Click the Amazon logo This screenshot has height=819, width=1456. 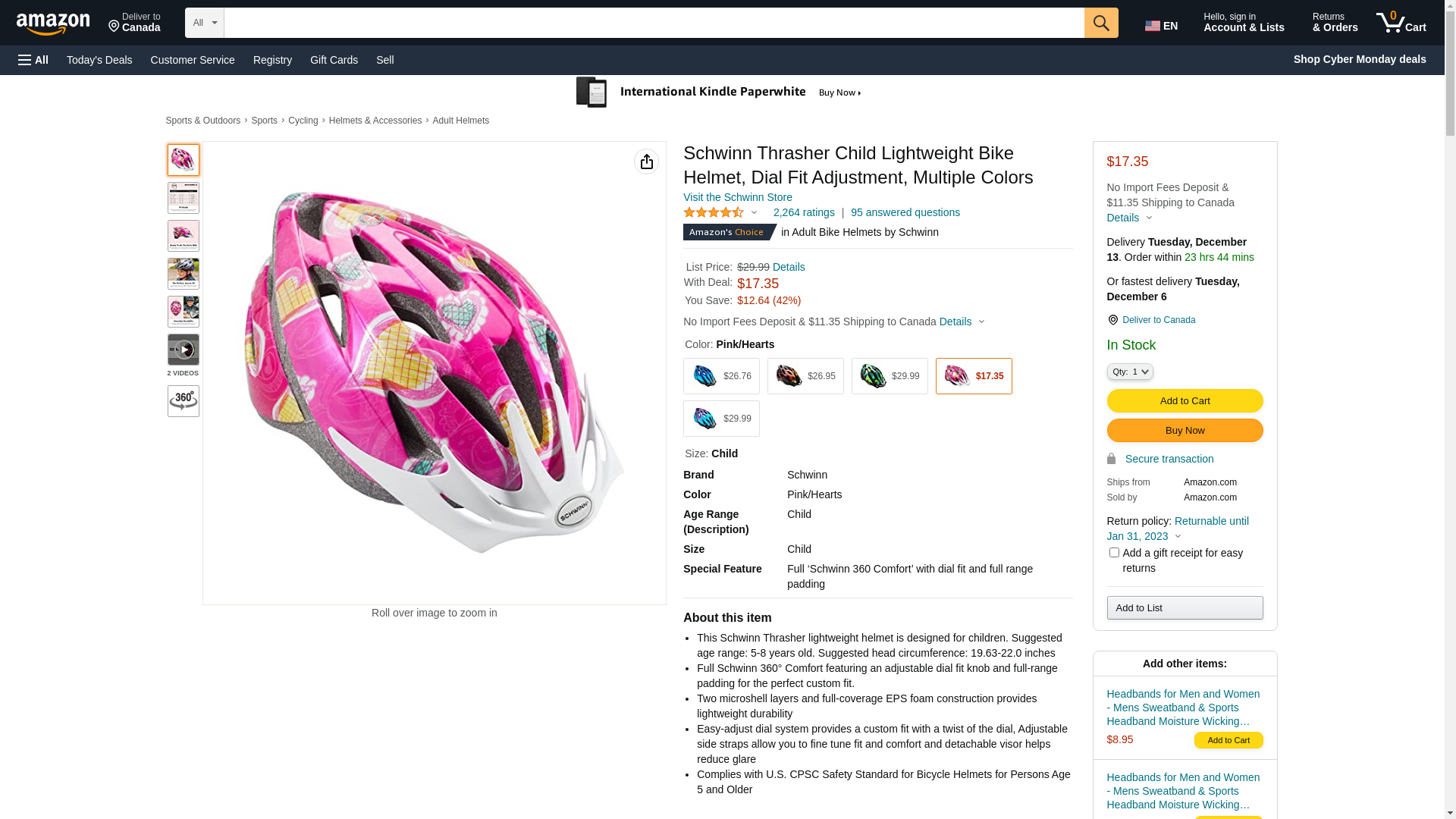click(53, 24)
